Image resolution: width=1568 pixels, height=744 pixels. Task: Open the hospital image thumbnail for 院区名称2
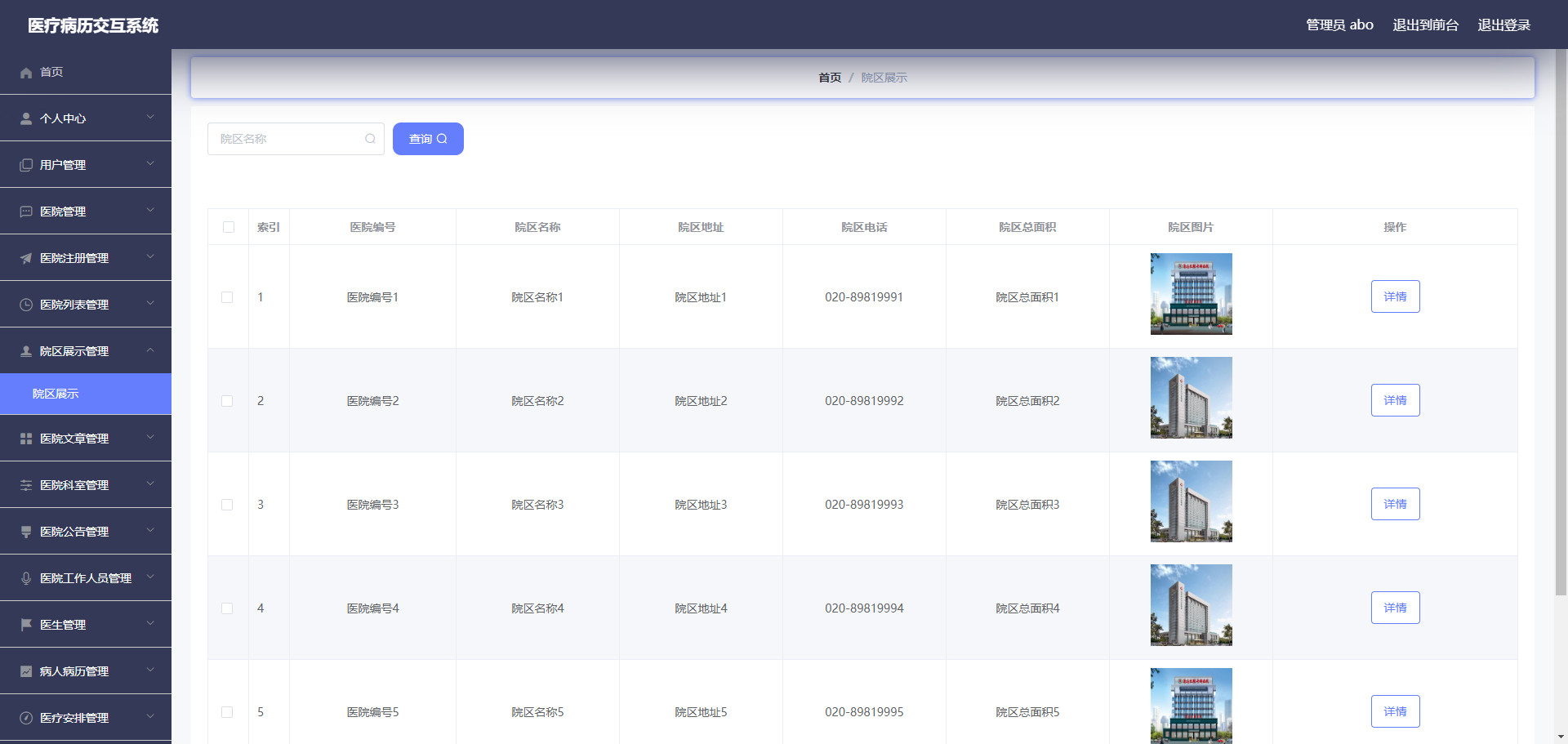coord(1191,398)
